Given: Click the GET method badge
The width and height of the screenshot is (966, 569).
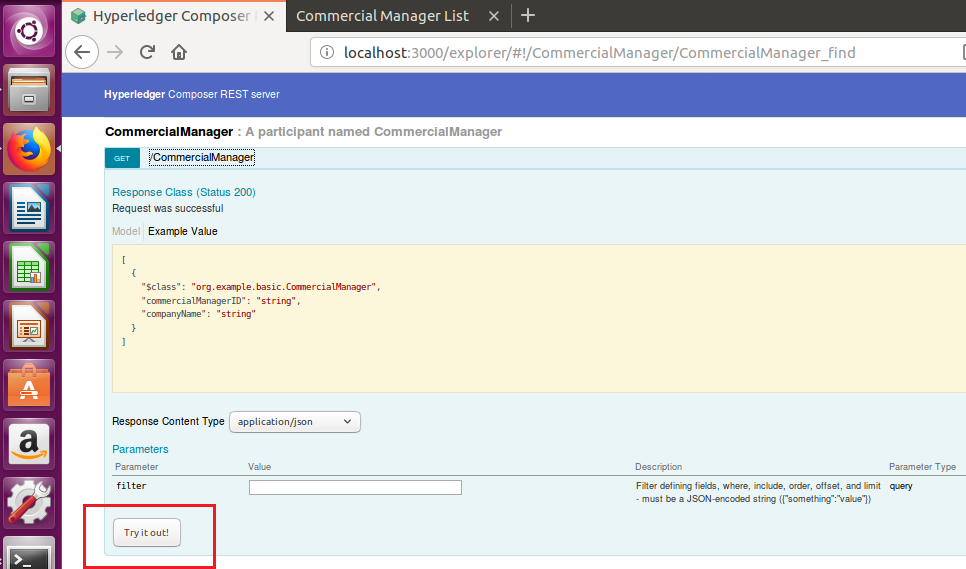Looking at the screenshot, I should (x=122, y=158).
